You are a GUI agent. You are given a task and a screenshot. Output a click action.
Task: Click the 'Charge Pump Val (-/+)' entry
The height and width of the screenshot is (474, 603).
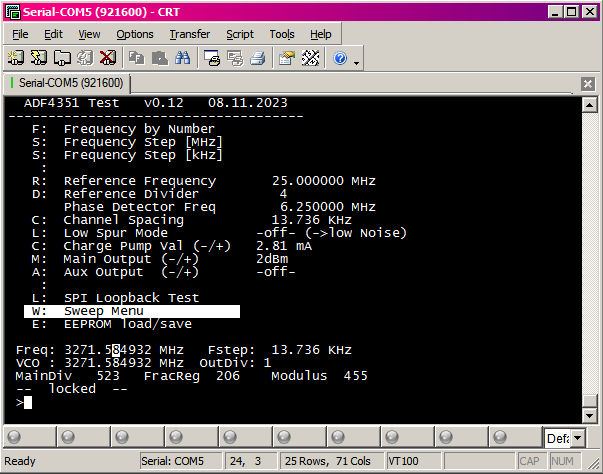click(147, 246)
